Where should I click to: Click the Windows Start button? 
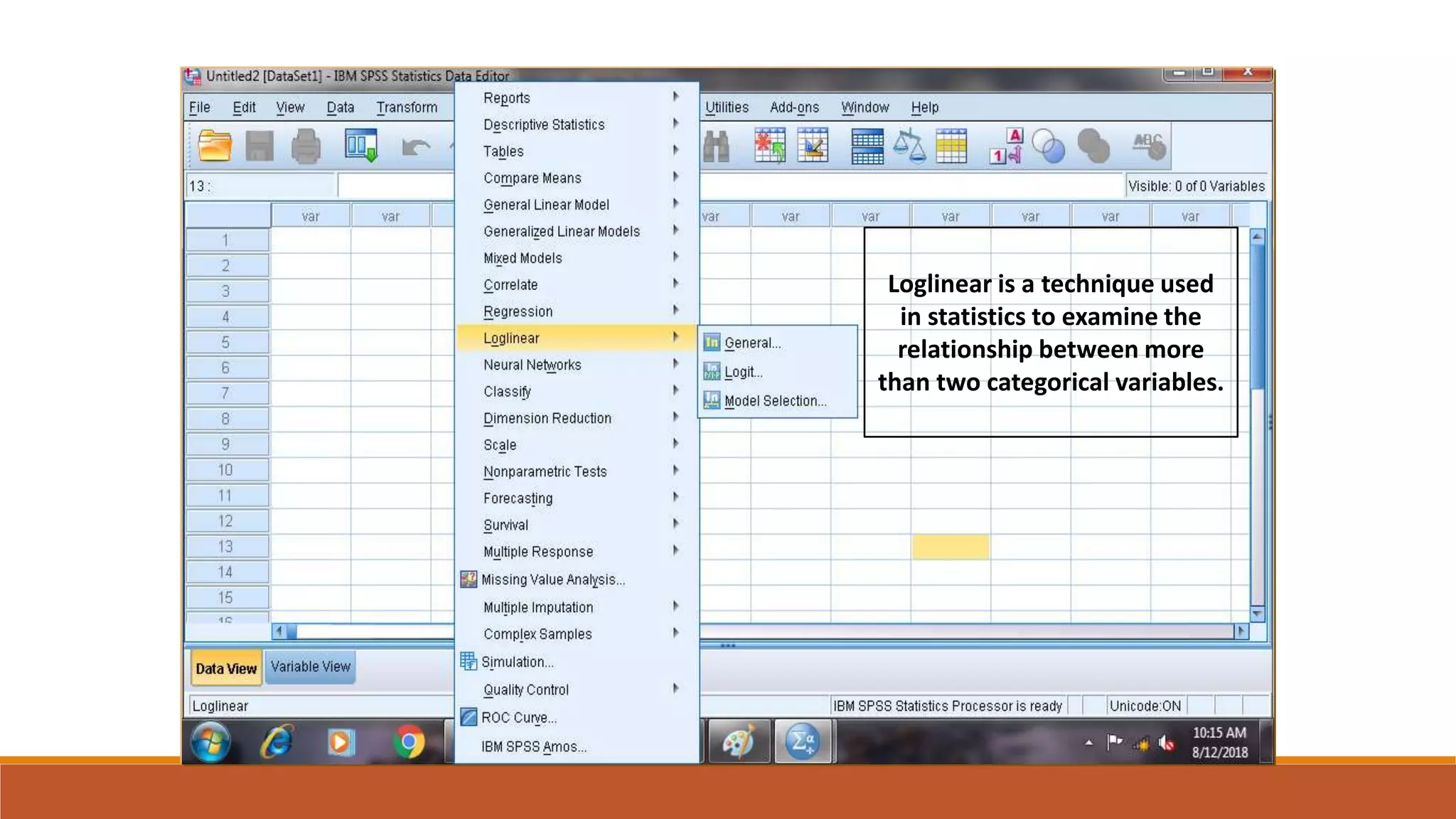(210, 742)
